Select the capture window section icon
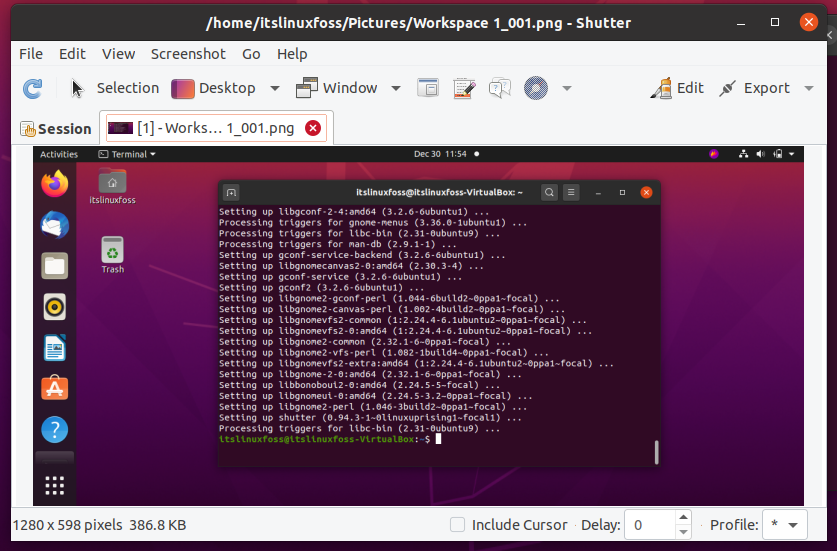The image size is (837, 551). point(428,88)
